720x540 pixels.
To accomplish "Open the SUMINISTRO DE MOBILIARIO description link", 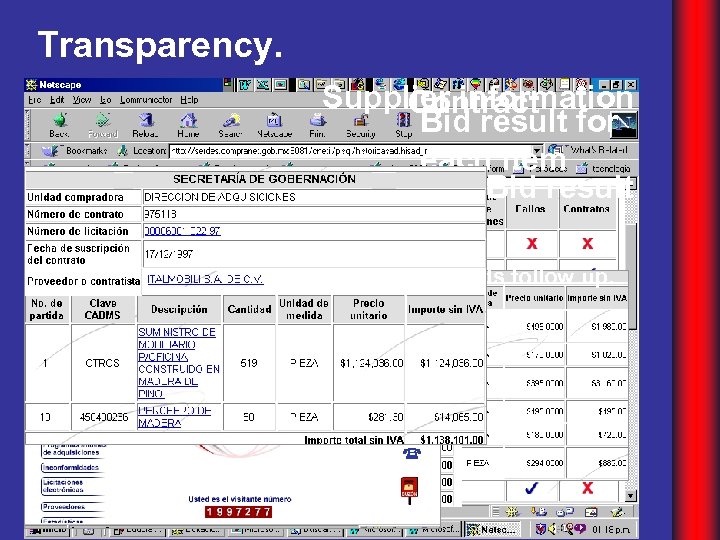I will (179, 363).
